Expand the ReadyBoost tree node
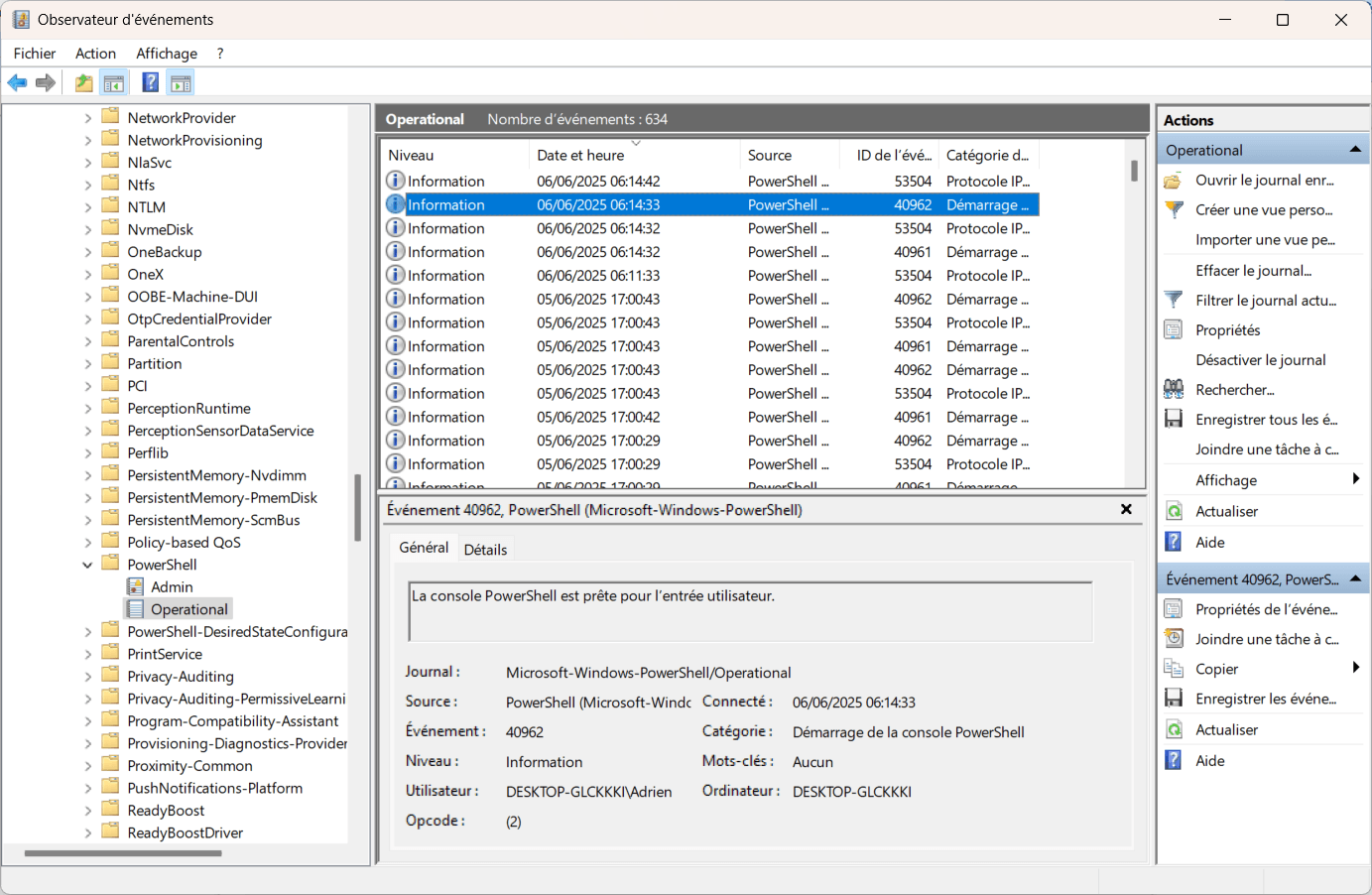 click(x=87, y=811)
